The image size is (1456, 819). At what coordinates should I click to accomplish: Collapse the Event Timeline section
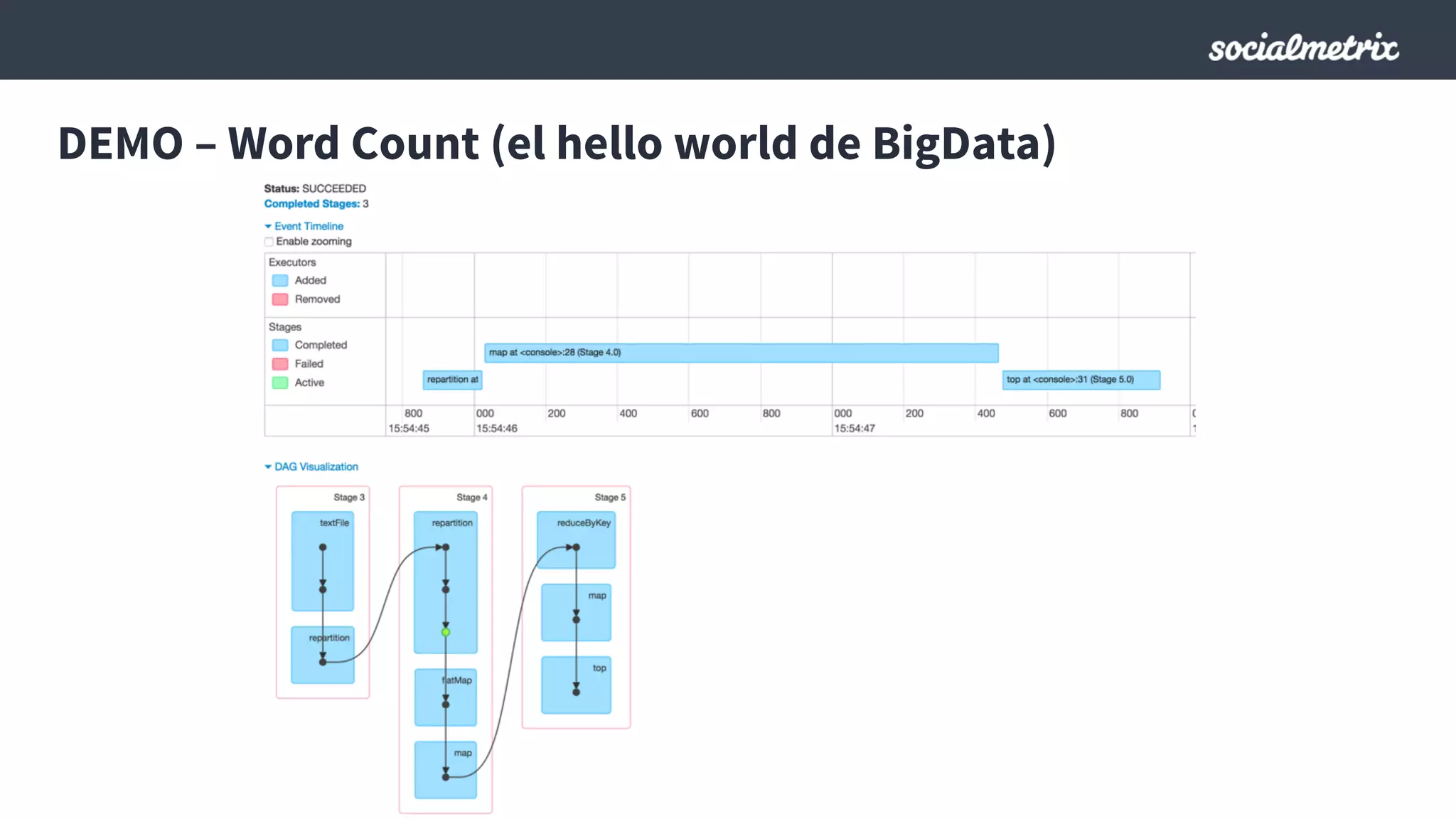tap(304, 226)
